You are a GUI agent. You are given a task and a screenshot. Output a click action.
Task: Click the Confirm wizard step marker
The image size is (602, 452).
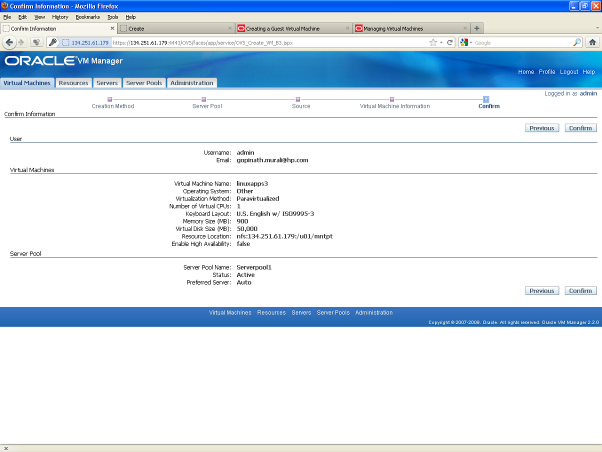click(x=486, y=99)
